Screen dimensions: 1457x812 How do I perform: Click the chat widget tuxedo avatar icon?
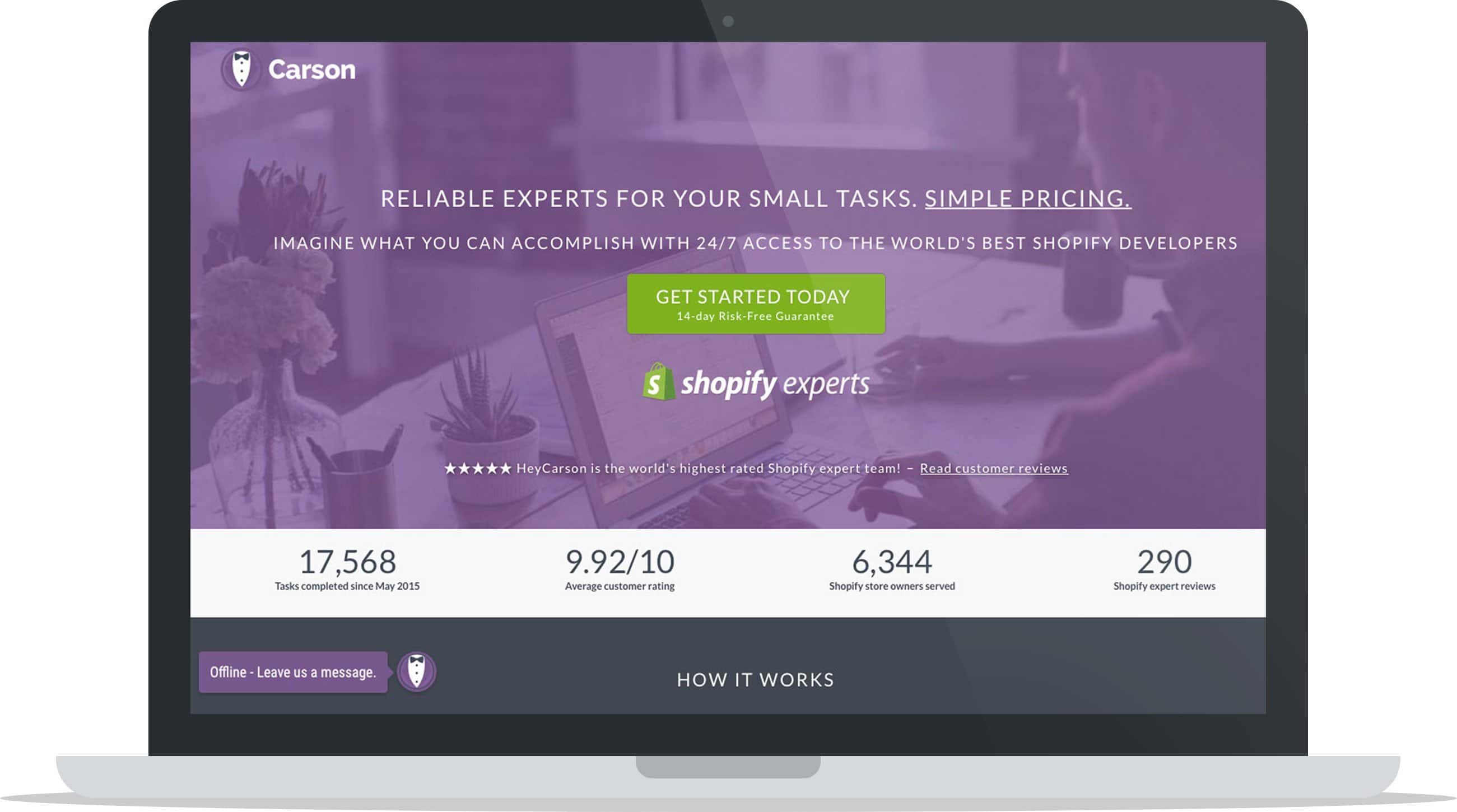pos(417,672)
